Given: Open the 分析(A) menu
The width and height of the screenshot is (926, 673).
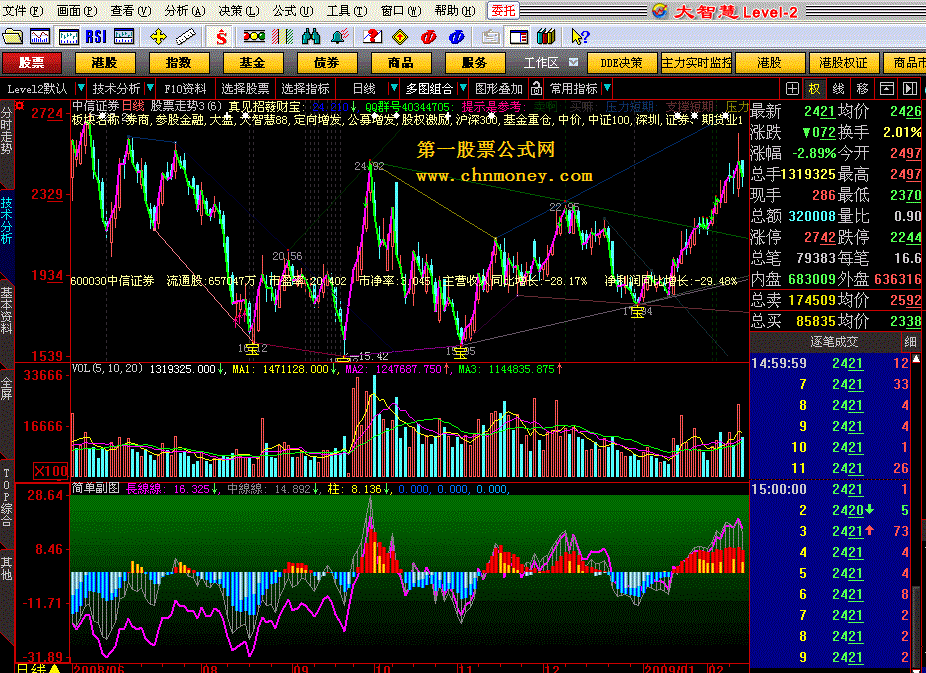Looking at the screenshot, I should [x=185, y=11].
